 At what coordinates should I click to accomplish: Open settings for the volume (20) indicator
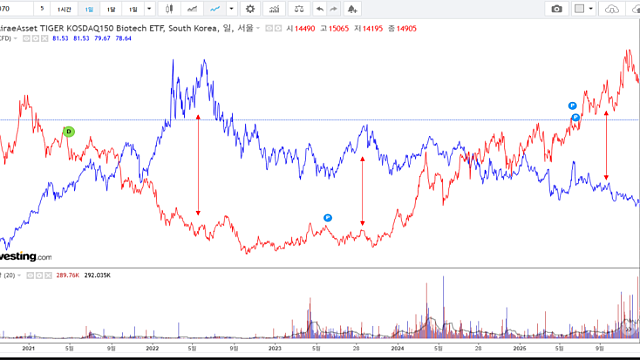[x=39, y=276]
